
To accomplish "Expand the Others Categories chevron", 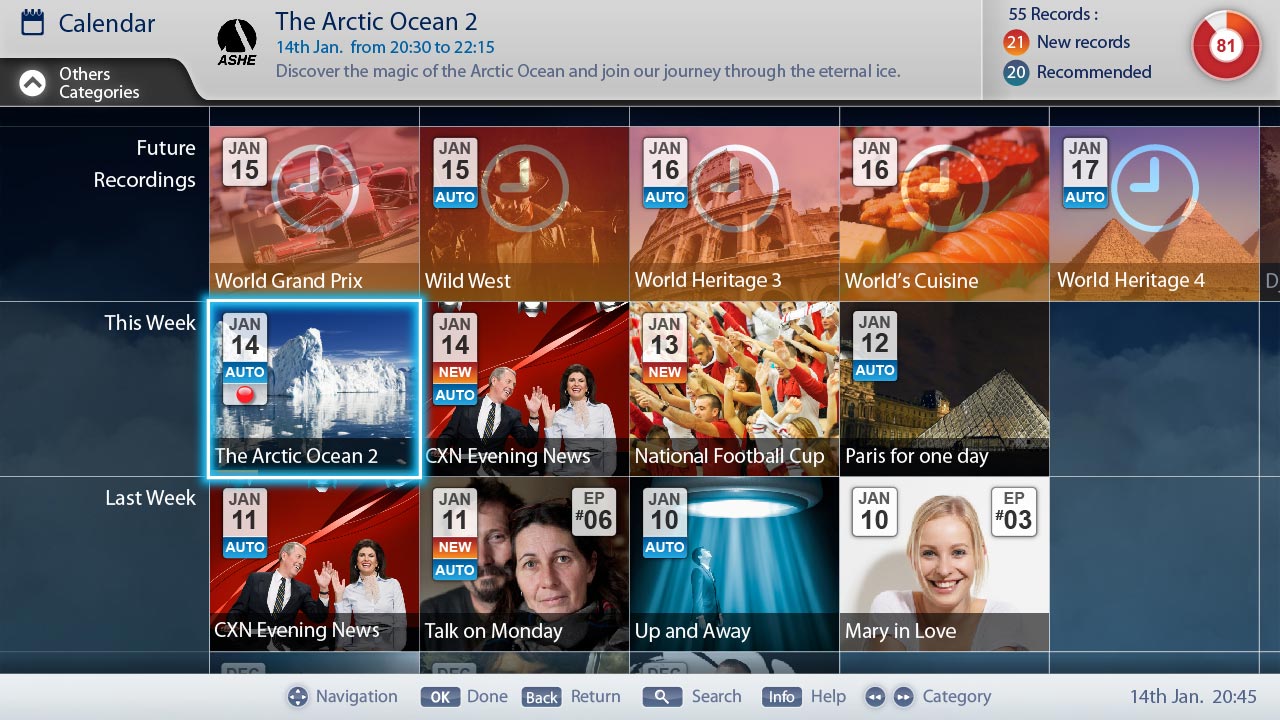I will [33, 83].
